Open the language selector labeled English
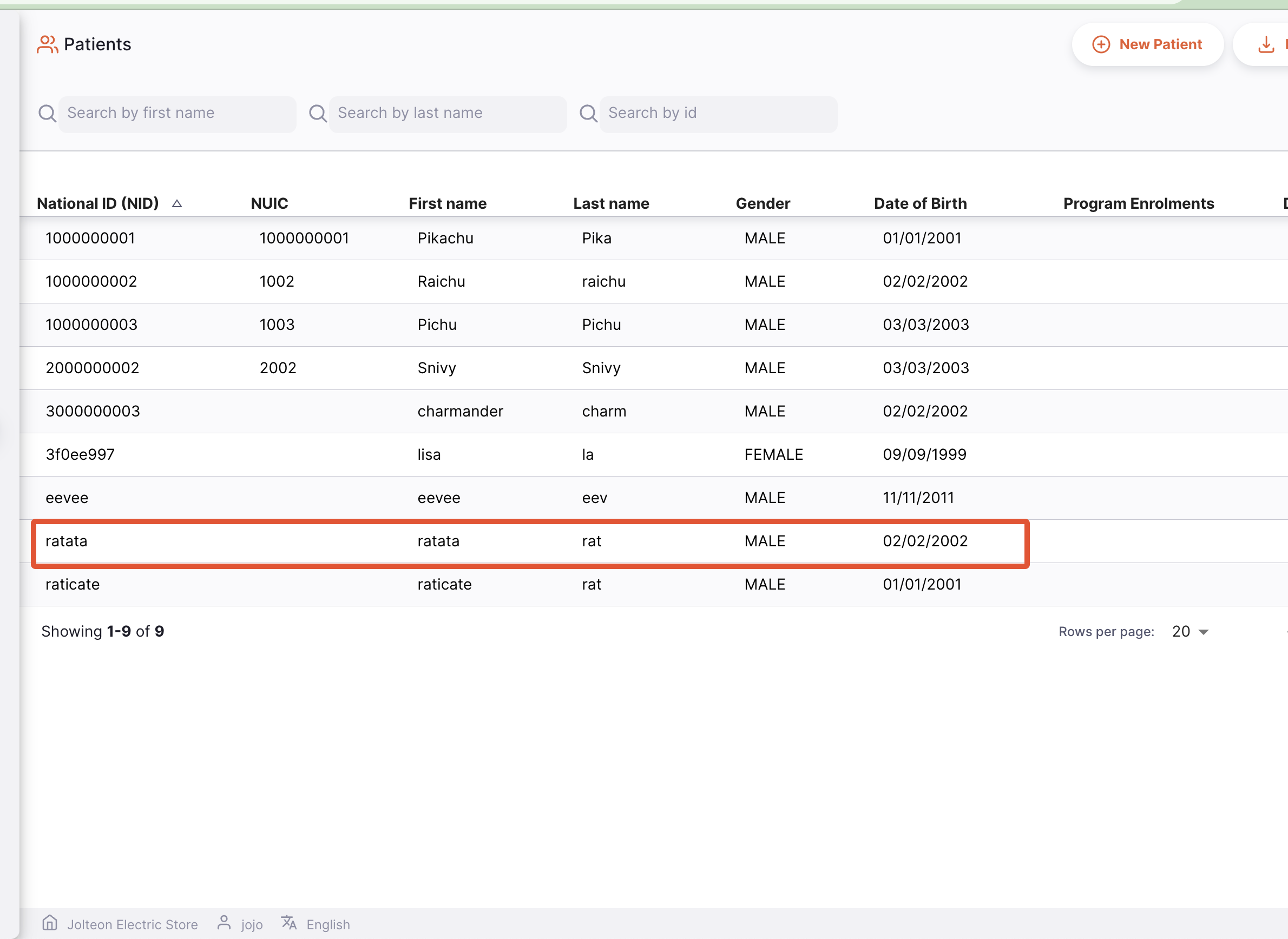Image resolution: width=1288 pixels, height=939 pixels. click(x=328, y=924)
